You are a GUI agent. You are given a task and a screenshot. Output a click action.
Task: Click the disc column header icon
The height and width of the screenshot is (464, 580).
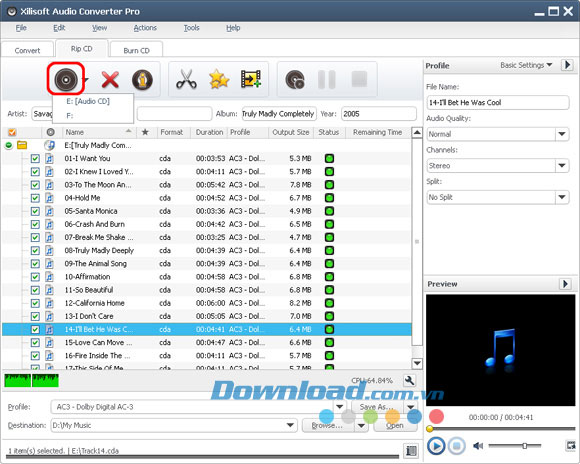[x=51, y=132]
